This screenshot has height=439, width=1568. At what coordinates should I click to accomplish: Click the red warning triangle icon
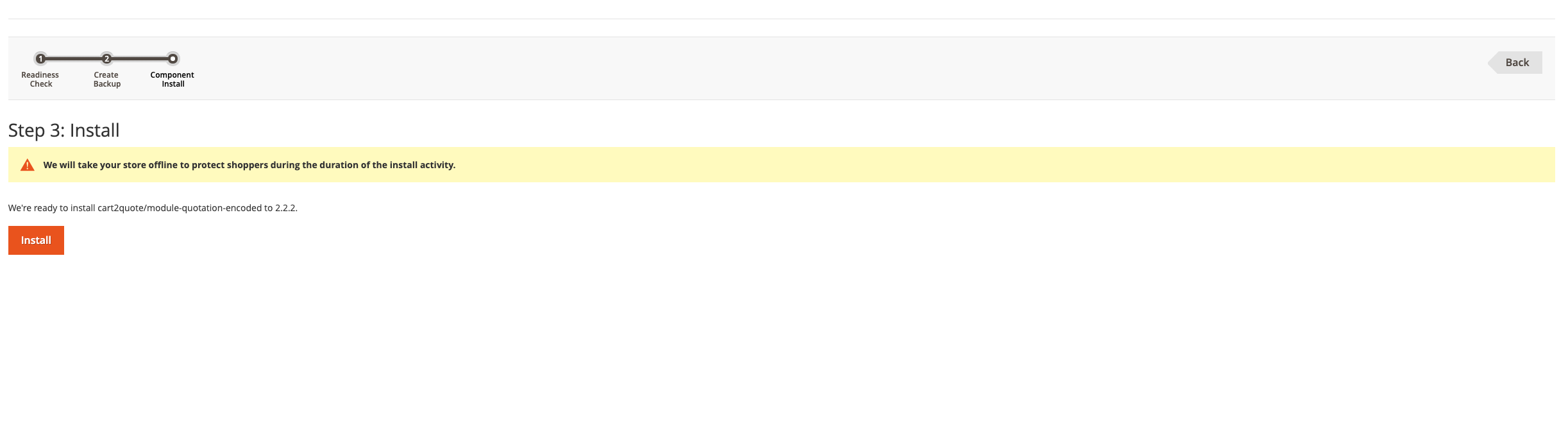(x=28, y=165)
